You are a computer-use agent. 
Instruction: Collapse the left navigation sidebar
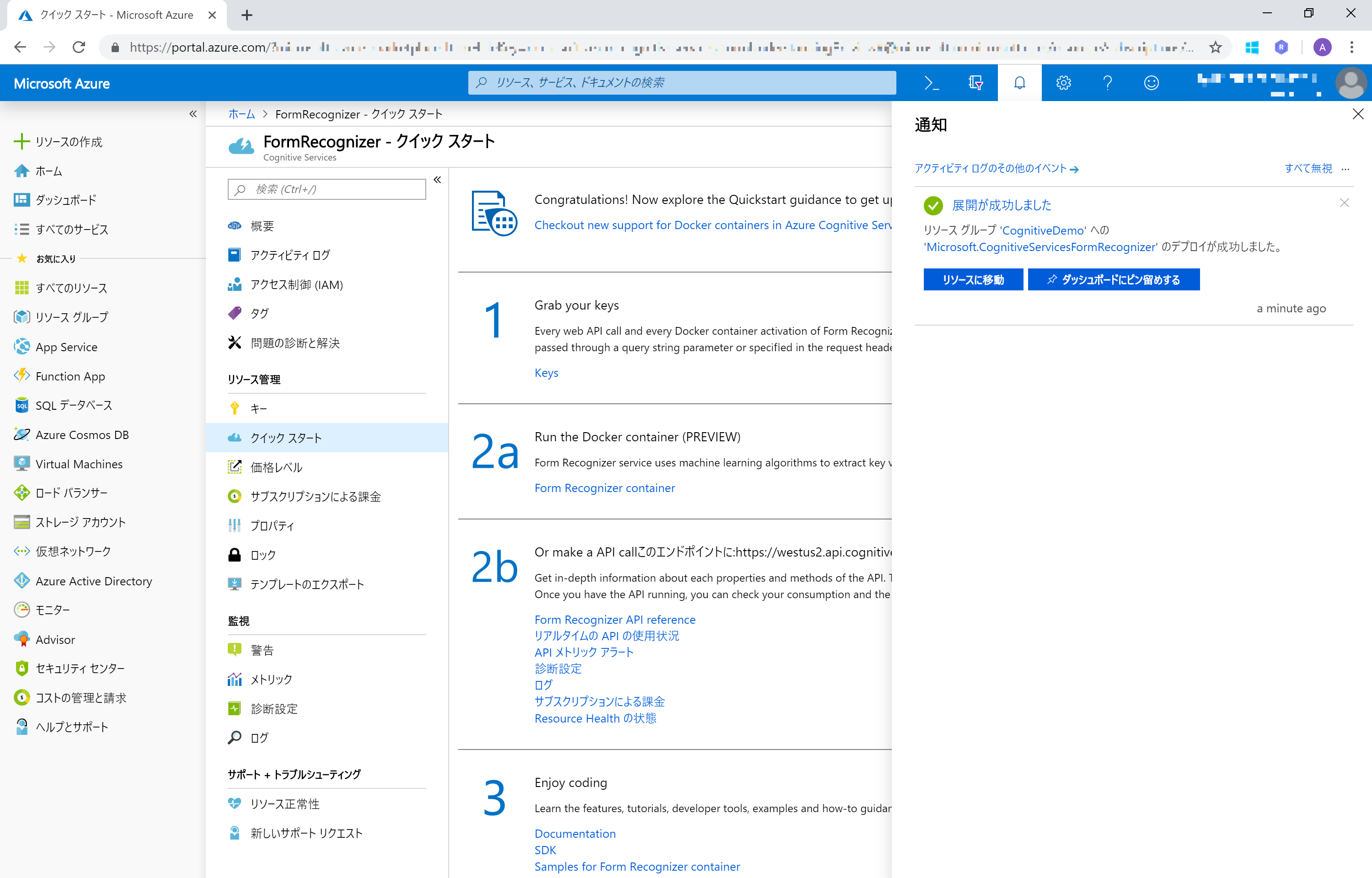(x=193, y=114)
